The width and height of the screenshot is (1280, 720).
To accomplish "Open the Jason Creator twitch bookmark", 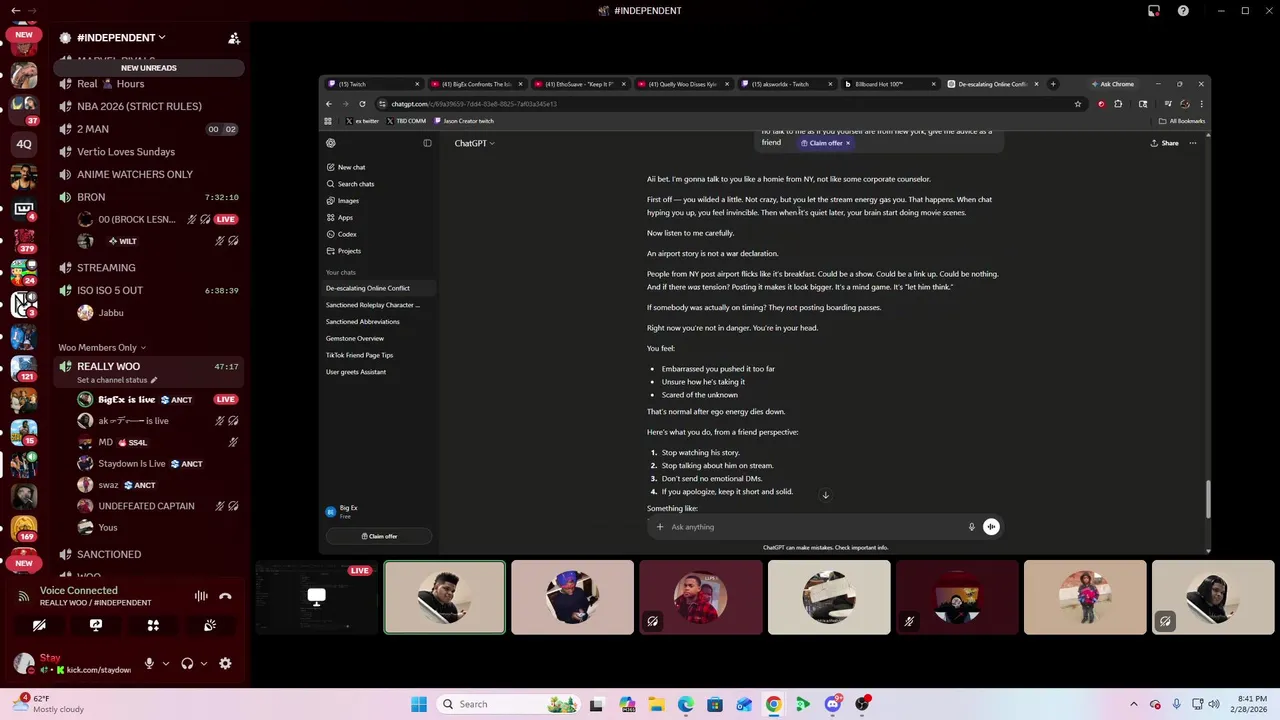I will click(464, 121).
